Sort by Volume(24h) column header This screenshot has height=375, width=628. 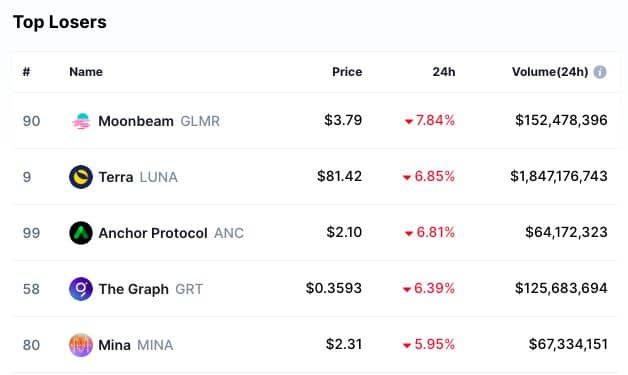click(x=550, y=72)
